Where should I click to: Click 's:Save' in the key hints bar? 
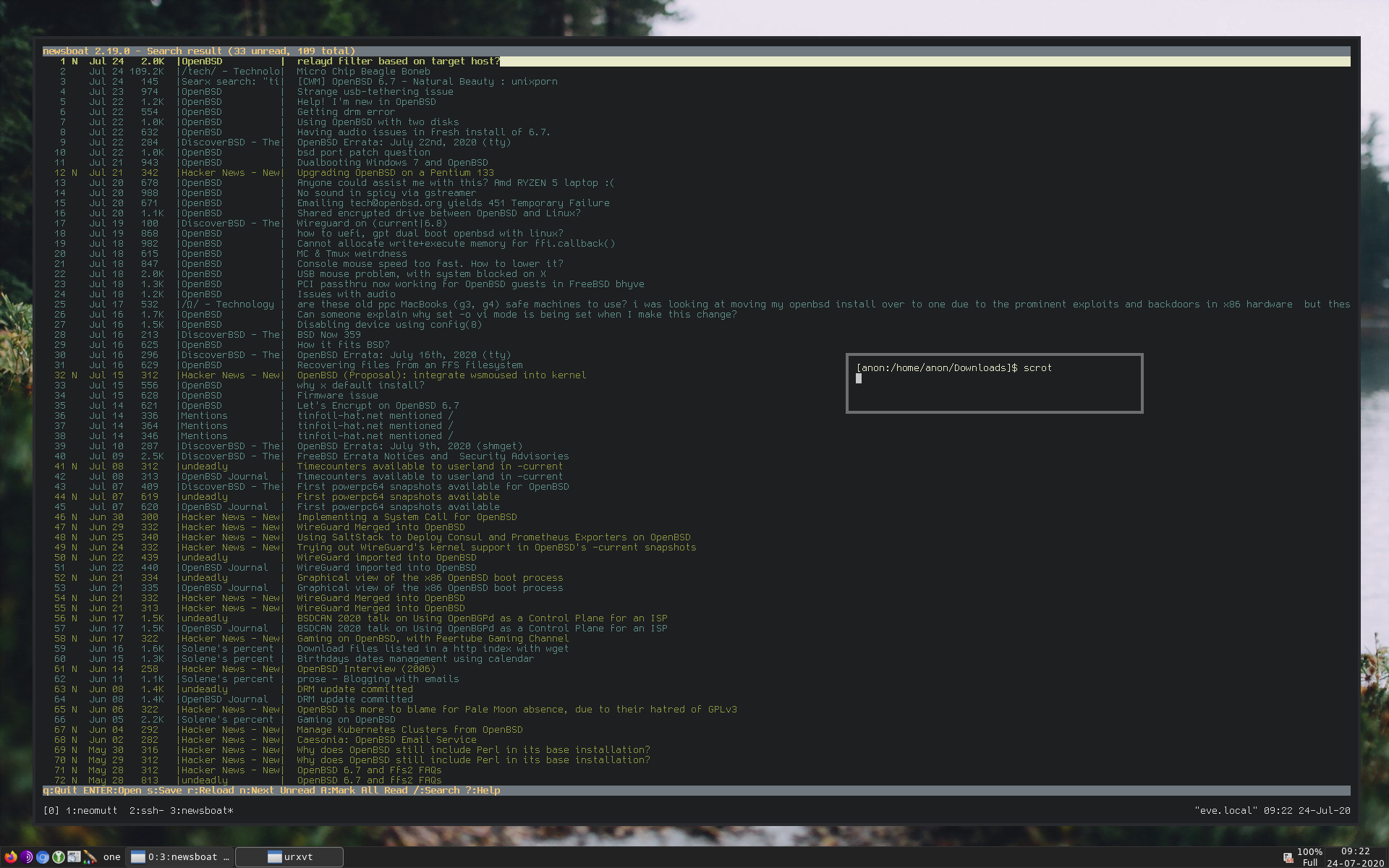pos(164,791)
